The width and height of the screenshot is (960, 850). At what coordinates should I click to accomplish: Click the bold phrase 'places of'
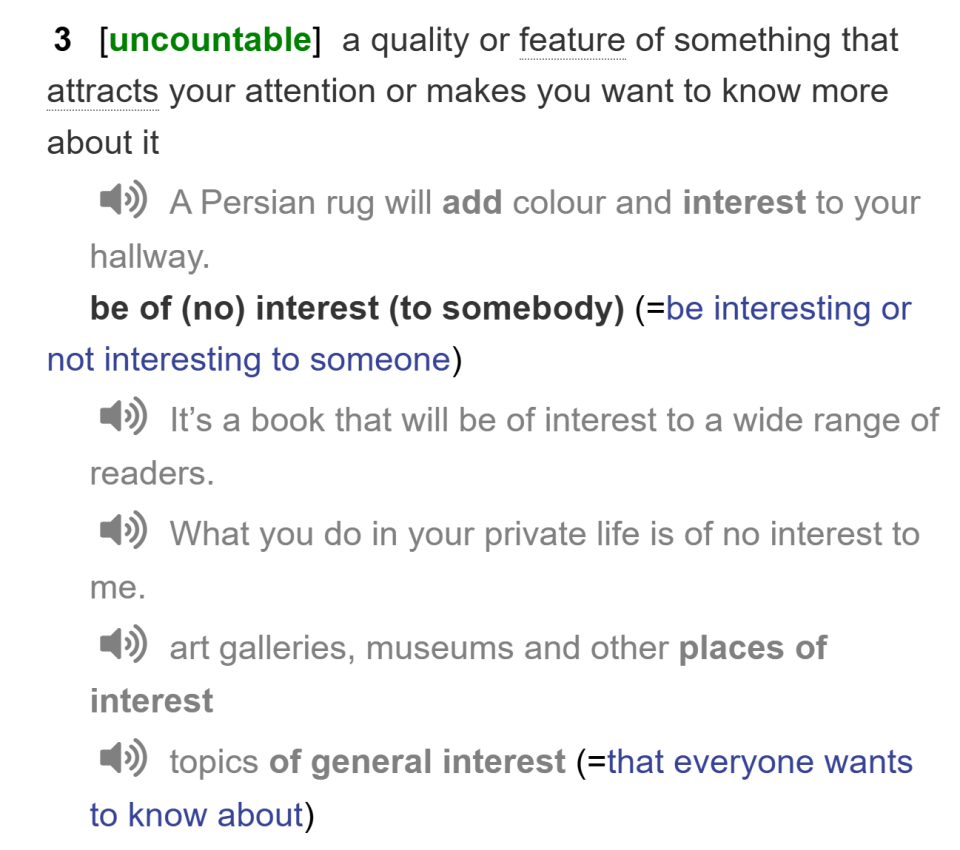point(752,648)
